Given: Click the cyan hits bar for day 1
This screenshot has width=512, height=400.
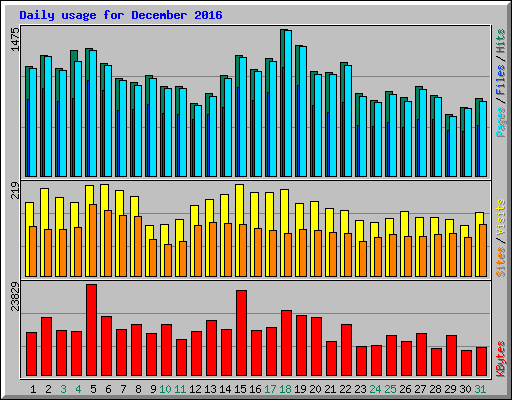Looking at the screenshot, I should tap(33, 122).
